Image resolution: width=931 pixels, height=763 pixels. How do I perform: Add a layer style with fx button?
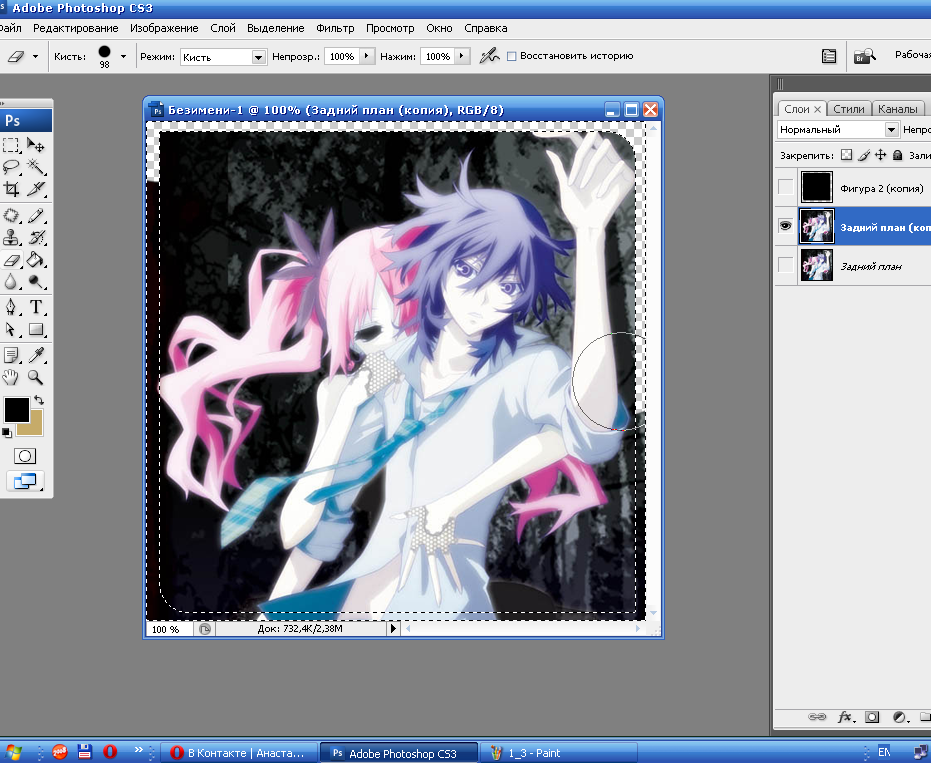[845, 717]
